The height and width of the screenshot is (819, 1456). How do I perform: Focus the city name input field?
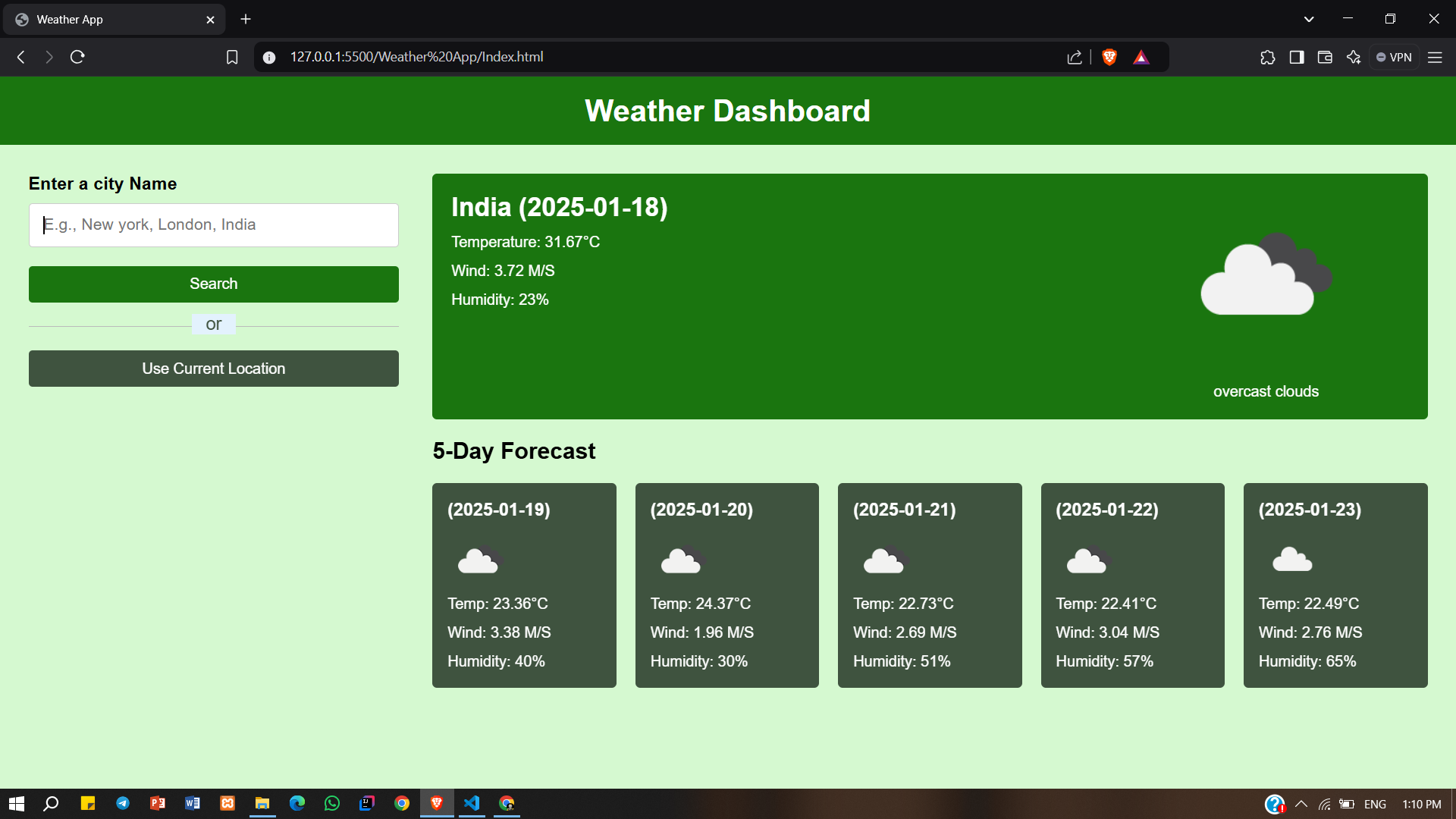coord(214,225)
